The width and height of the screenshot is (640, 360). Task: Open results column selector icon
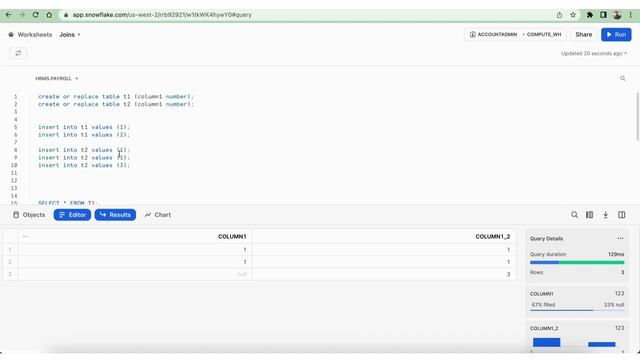[x=590, y=215]
